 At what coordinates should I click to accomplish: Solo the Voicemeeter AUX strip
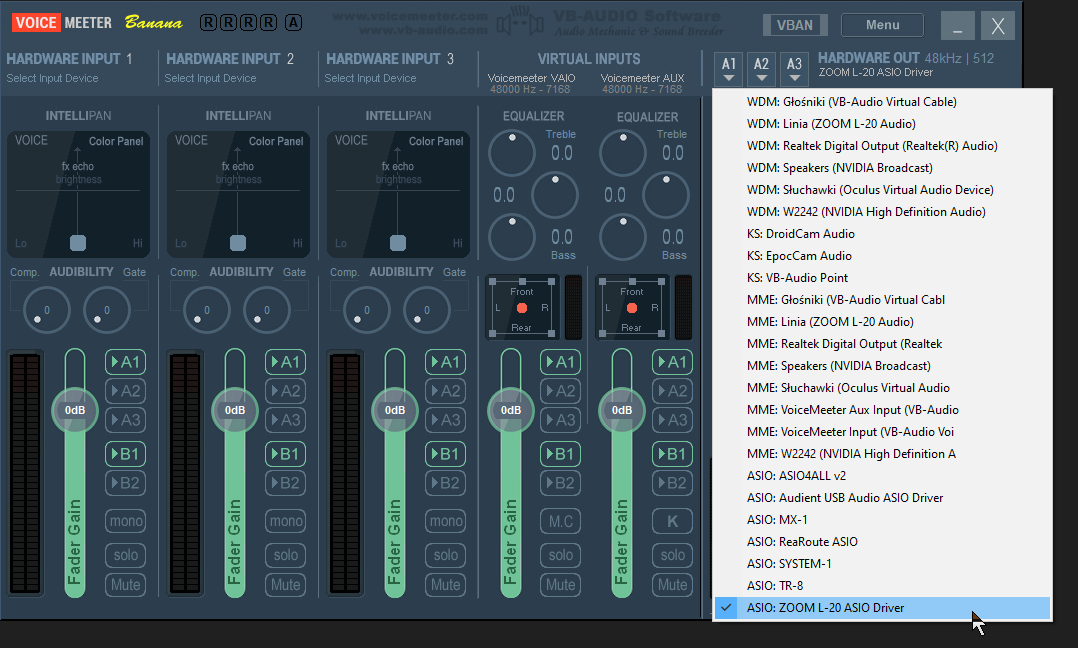point(672,555)
